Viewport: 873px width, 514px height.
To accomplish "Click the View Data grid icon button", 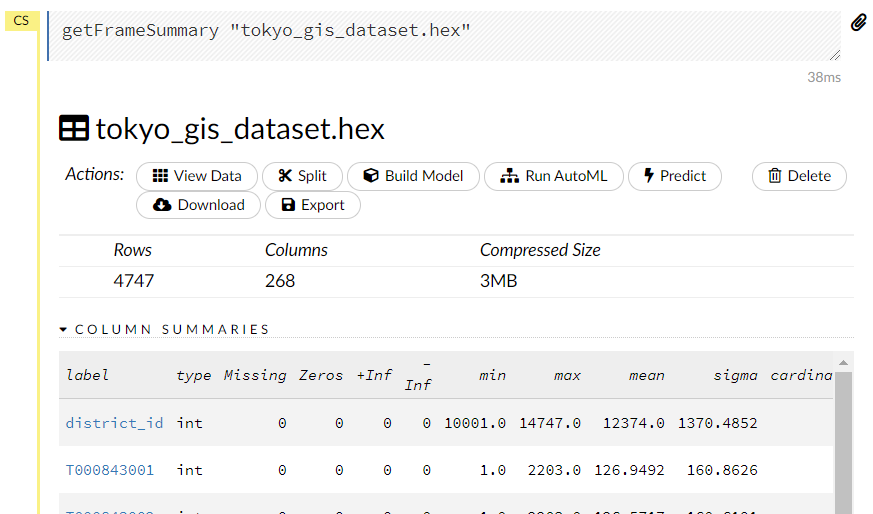I will coord(197,176).
